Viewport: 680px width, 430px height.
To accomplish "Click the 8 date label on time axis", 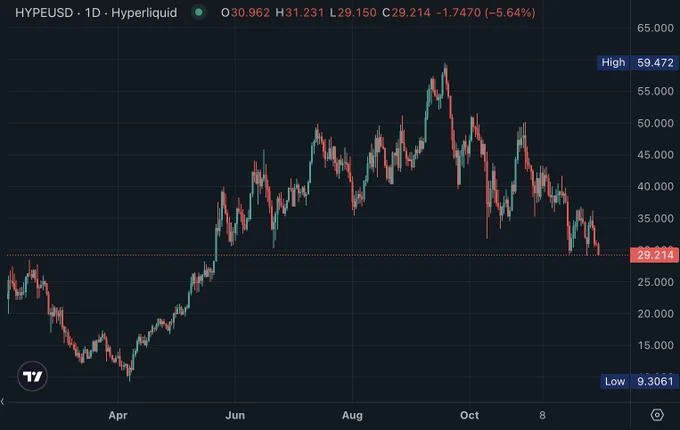I will click(x=542, y=415).
